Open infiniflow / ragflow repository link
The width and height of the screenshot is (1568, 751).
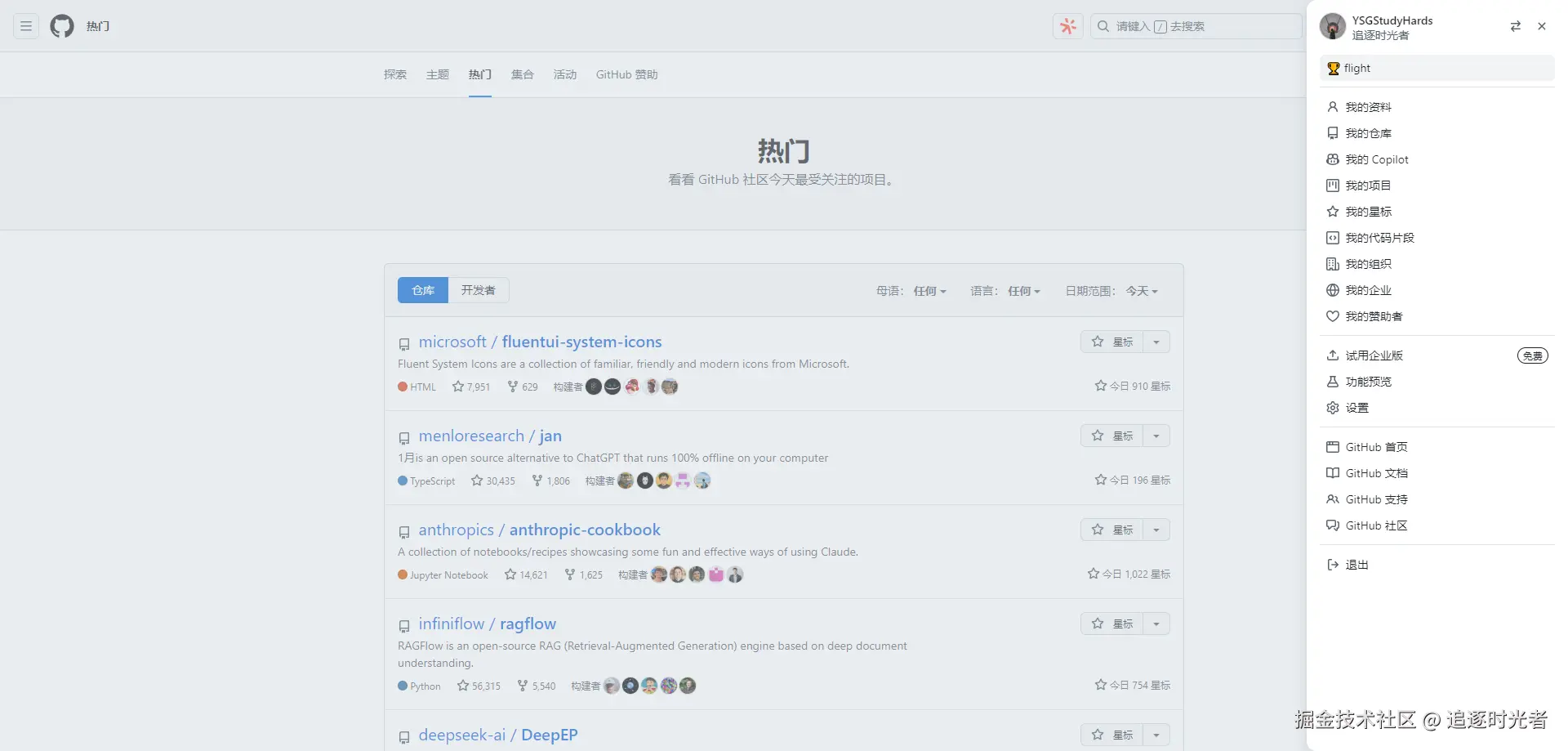click(x=488, y=624)
